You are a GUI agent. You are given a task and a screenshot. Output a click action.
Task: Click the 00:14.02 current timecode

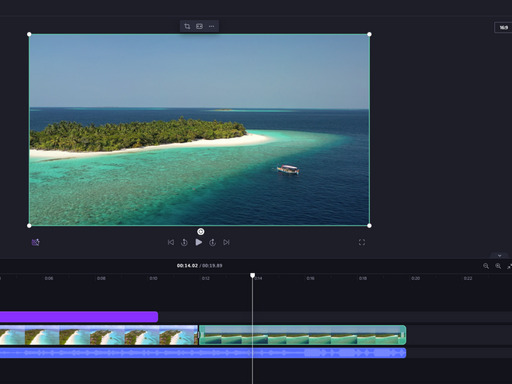187,266
